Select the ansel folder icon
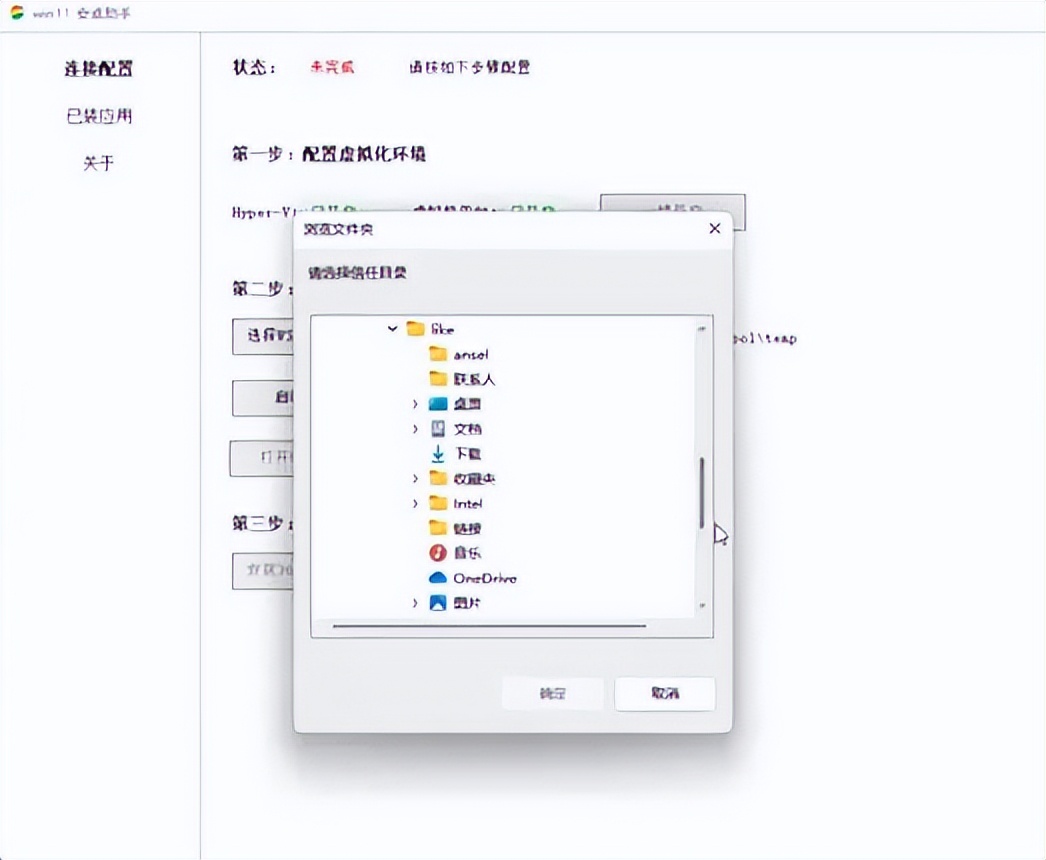This screenshot has width=1046, height=860. [x=437, y=353]
